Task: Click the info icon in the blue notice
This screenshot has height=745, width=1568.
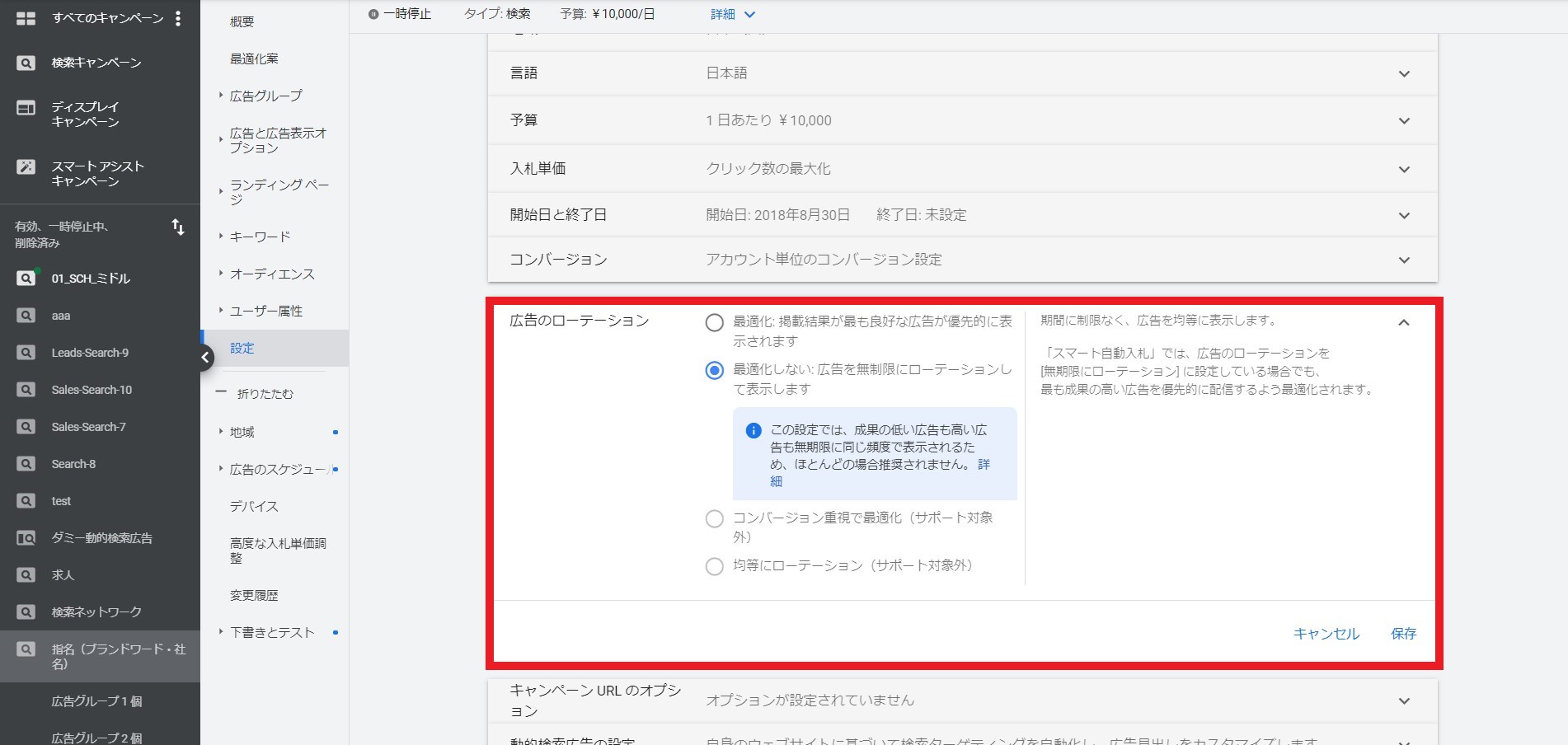Action: pyautogui.click(x=753, y=430)
